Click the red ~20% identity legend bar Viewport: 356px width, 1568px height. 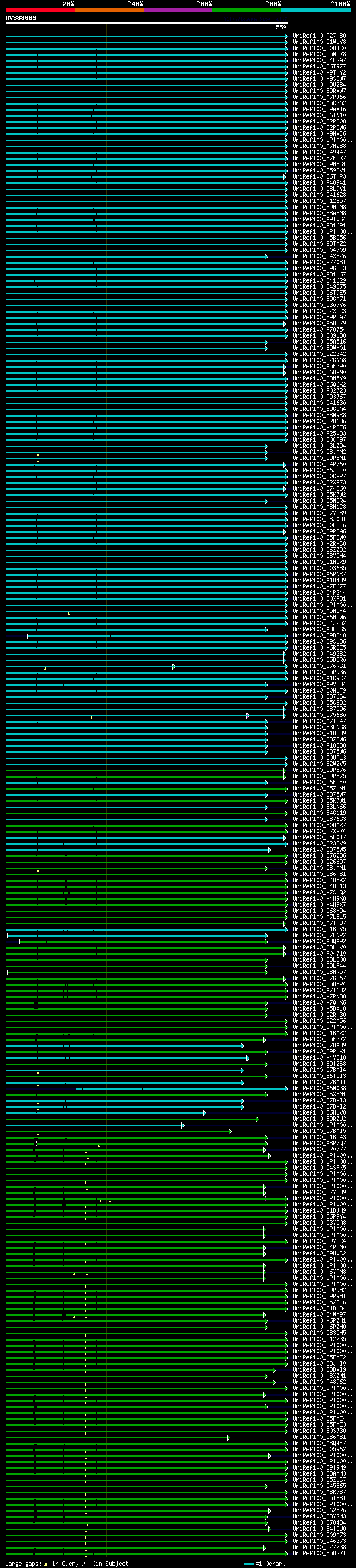coord(40,10)
